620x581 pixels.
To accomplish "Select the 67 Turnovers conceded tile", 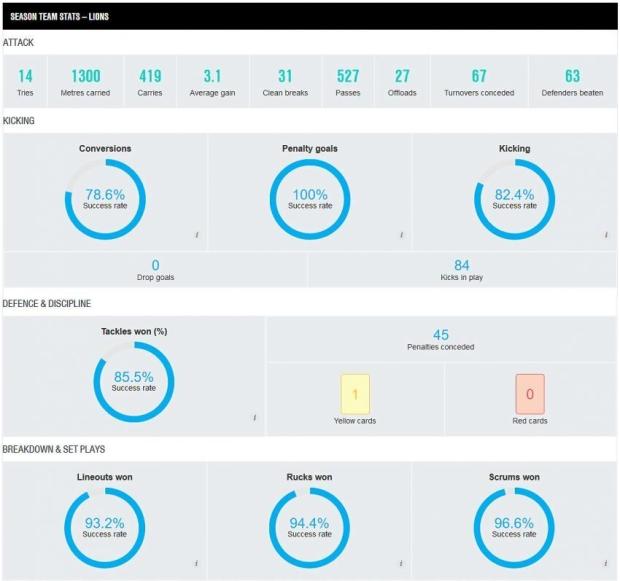I will pos(479,81).
